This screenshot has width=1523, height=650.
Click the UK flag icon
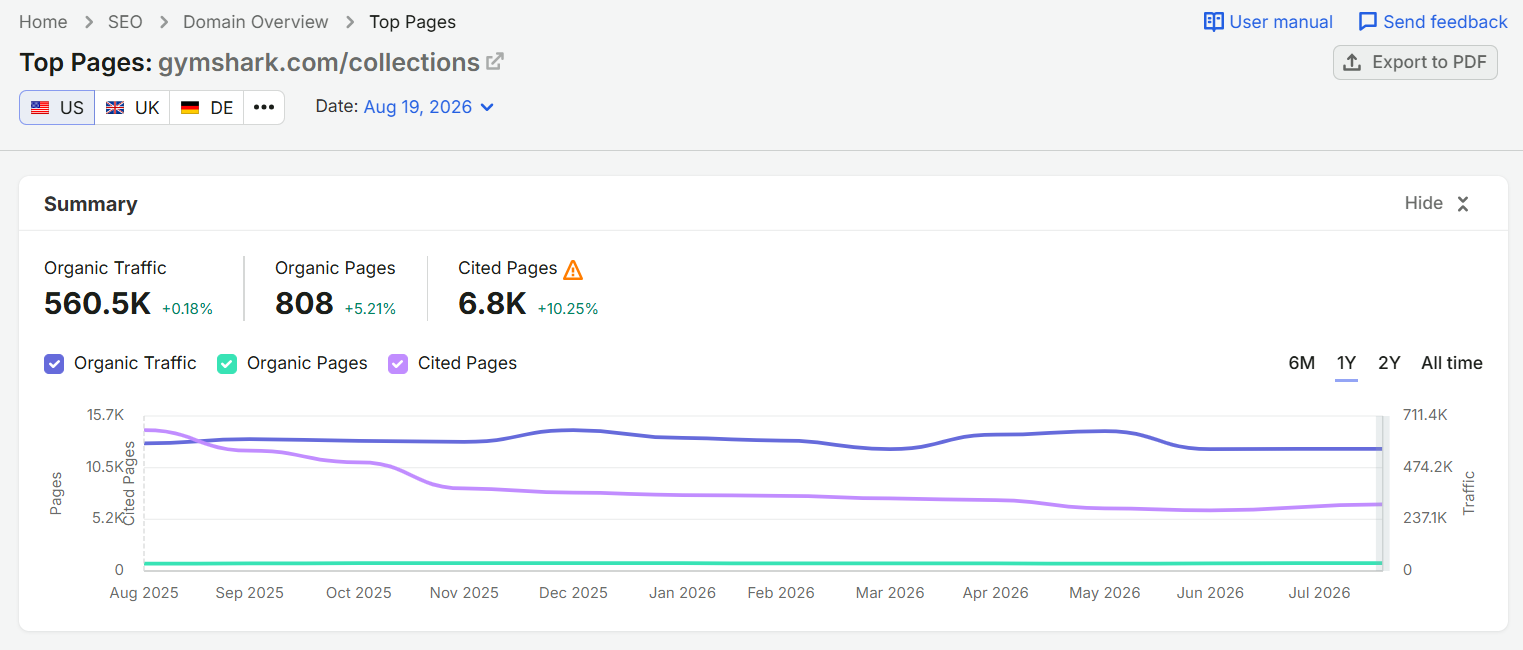click(115, 108)
